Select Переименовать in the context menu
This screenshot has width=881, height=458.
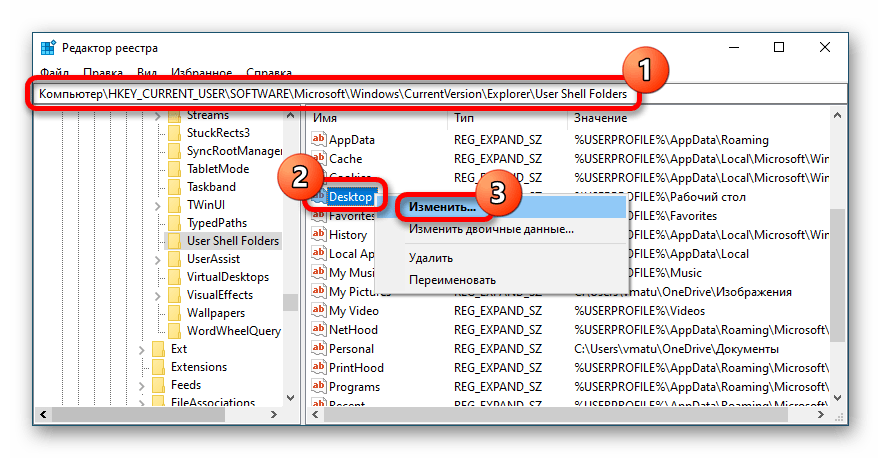coord(451,280)
